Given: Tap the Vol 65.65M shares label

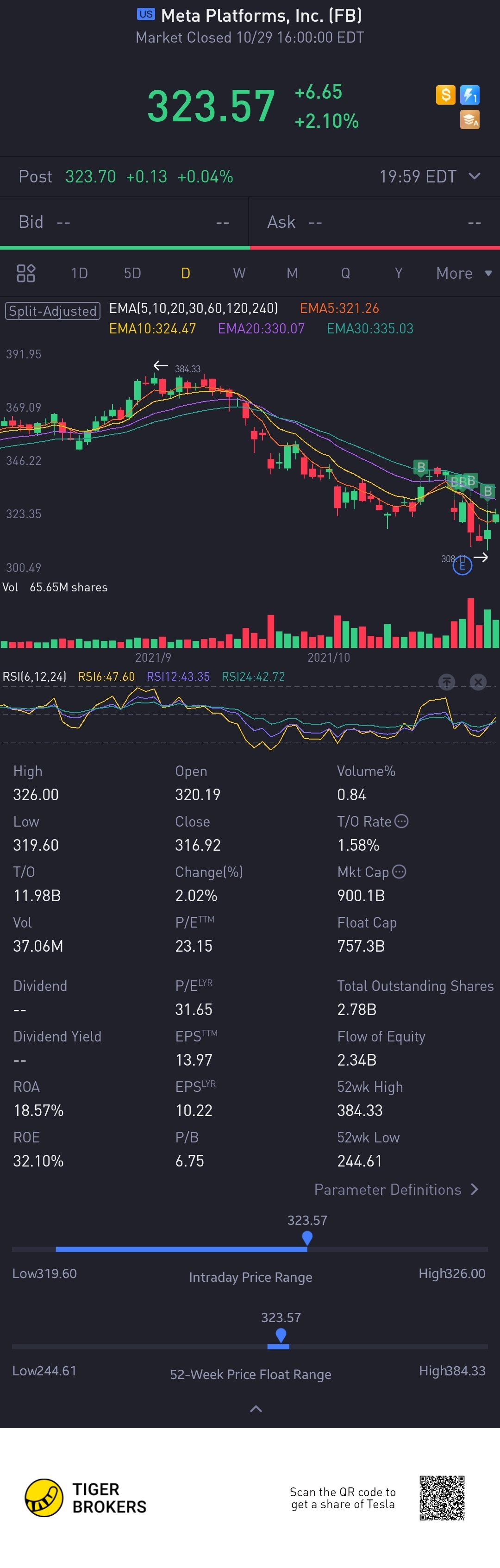Looking at the screenshot, I should (x=55, y=587).
